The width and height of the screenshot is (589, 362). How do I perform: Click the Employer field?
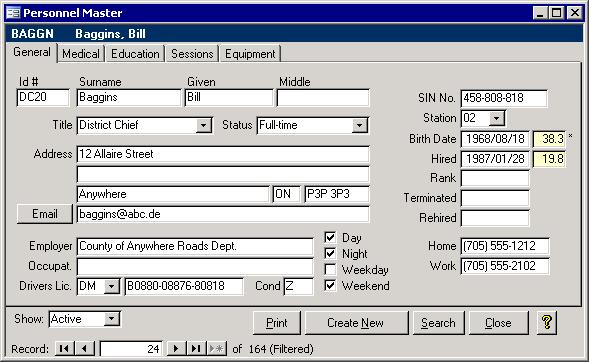(x=195, y=246)
